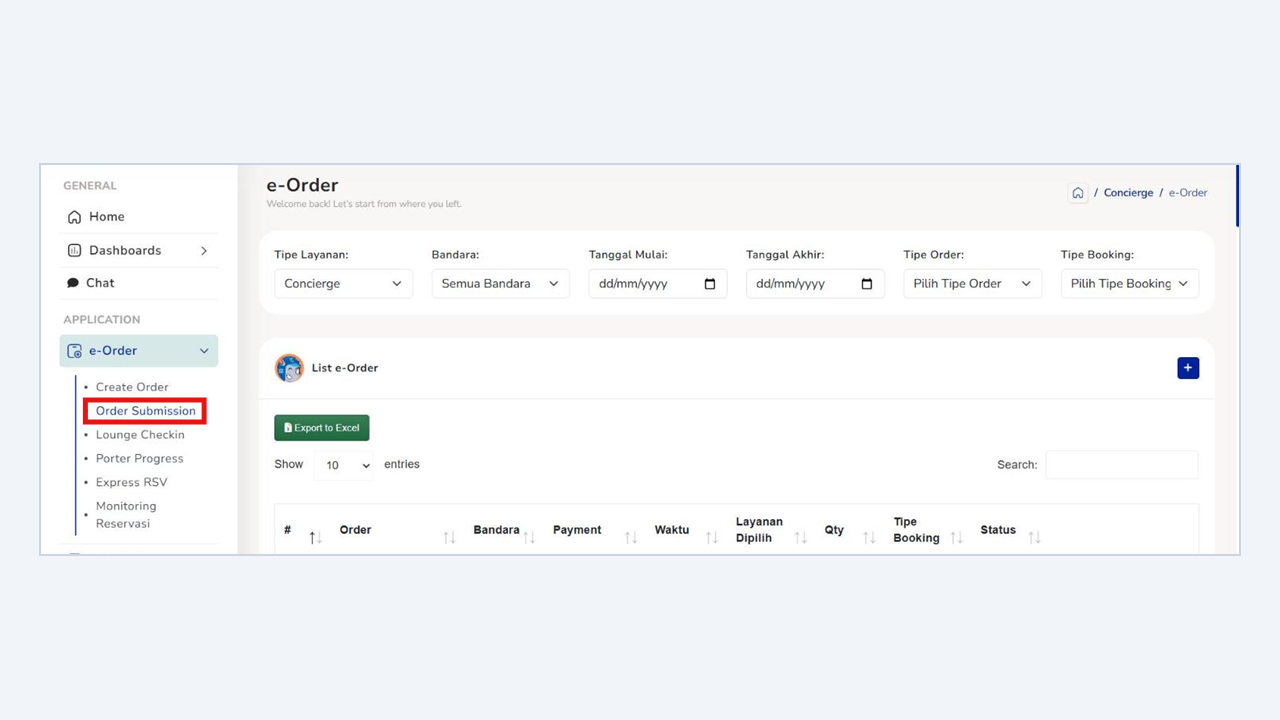1280x720 pixels.
Task: Expand the Dashboards submenu chevron
Action: point(204,251)
